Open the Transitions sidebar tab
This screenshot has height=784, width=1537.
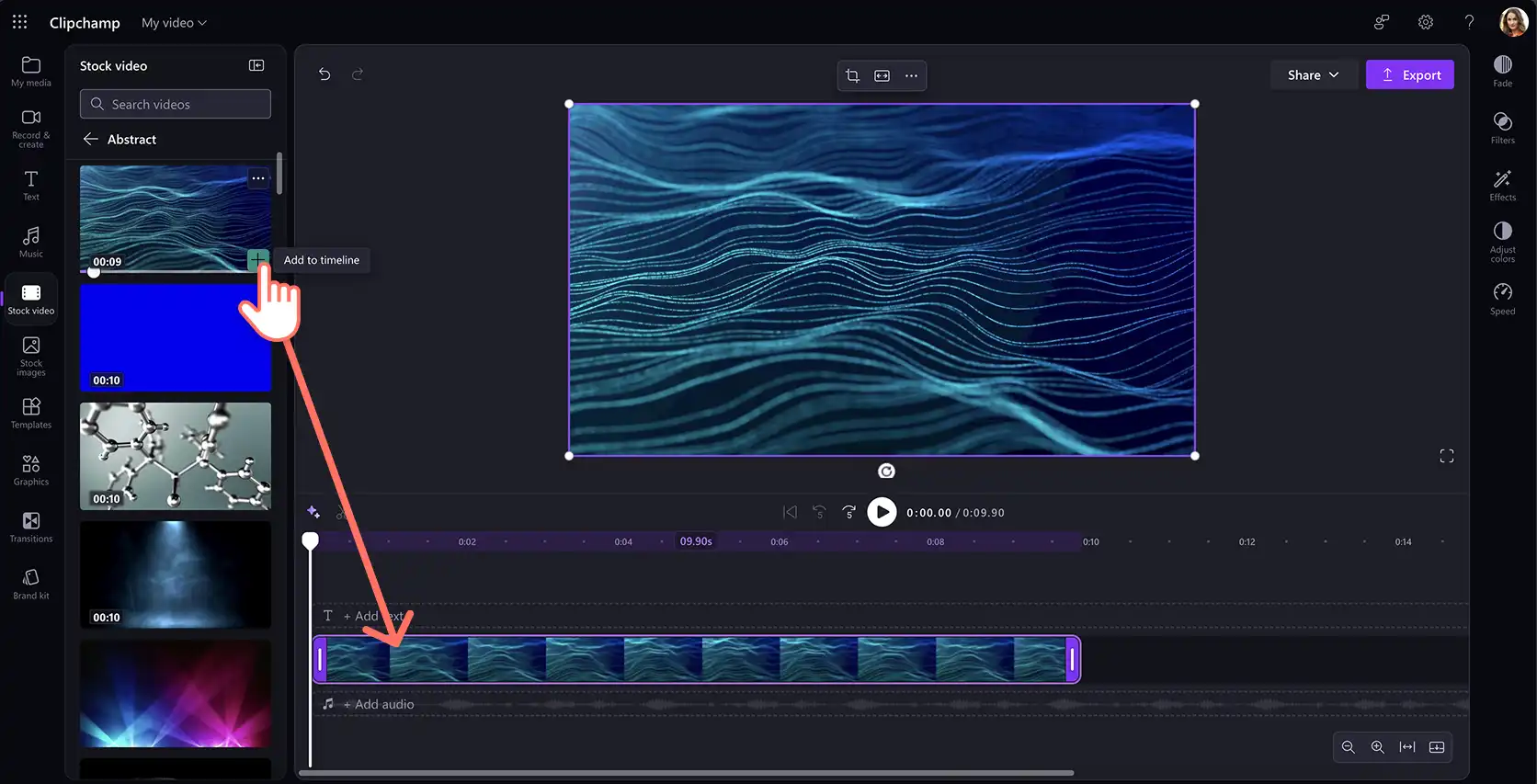pos(31,528)
